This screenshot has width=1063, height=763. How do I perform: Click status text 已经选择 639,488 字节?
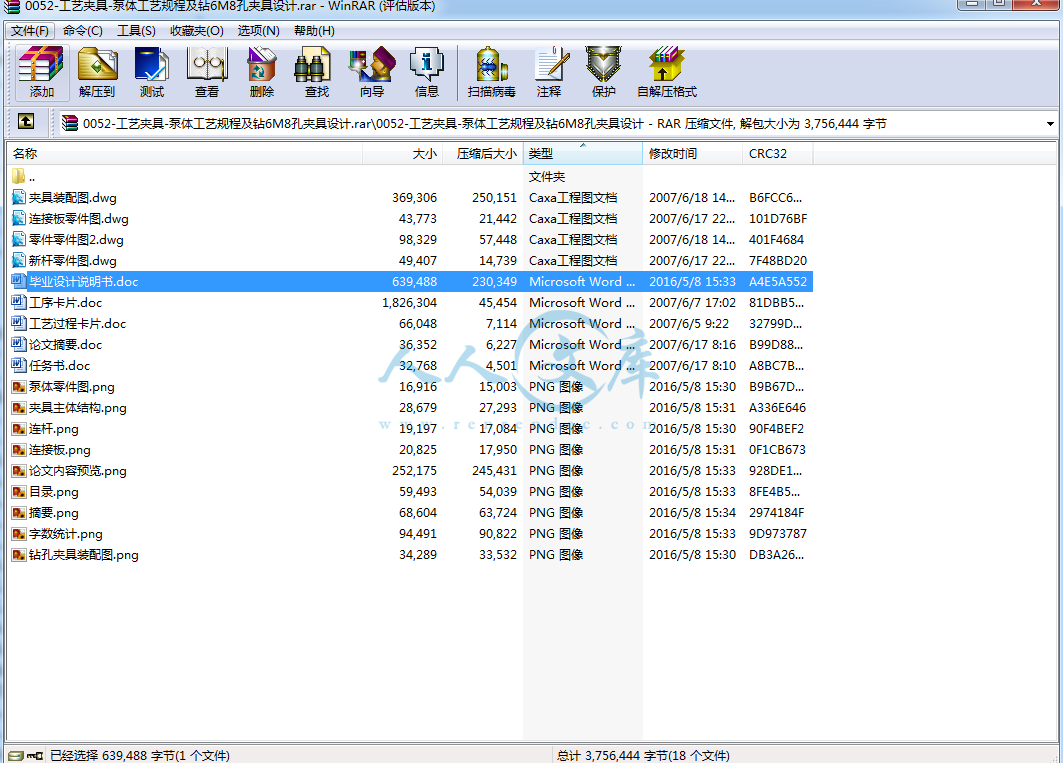140,756
